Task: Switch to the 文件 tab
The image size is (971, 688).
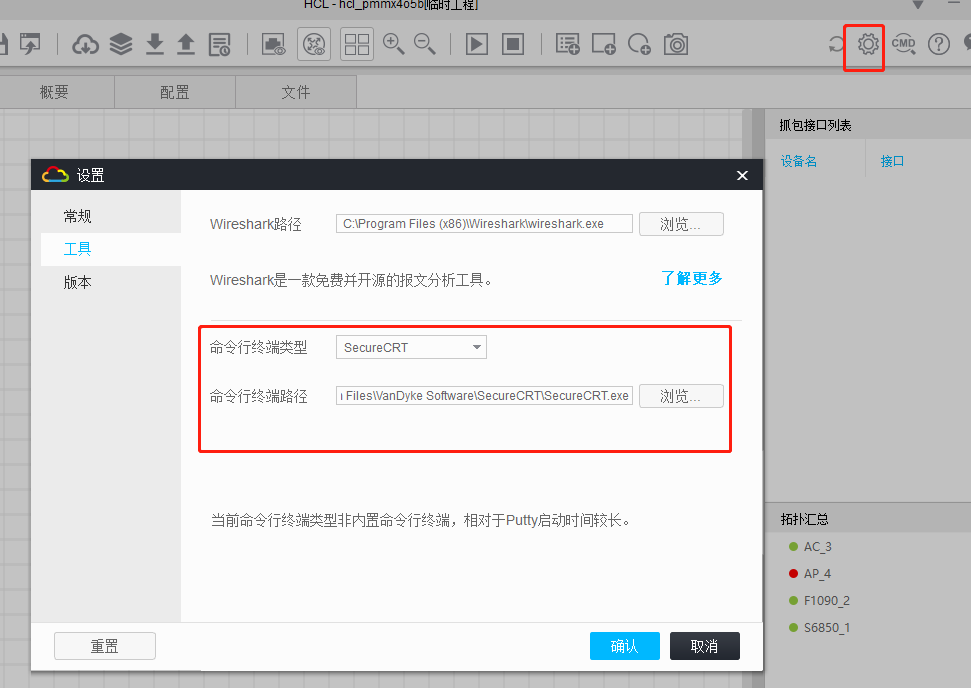Action: click(x=295, y=92)
